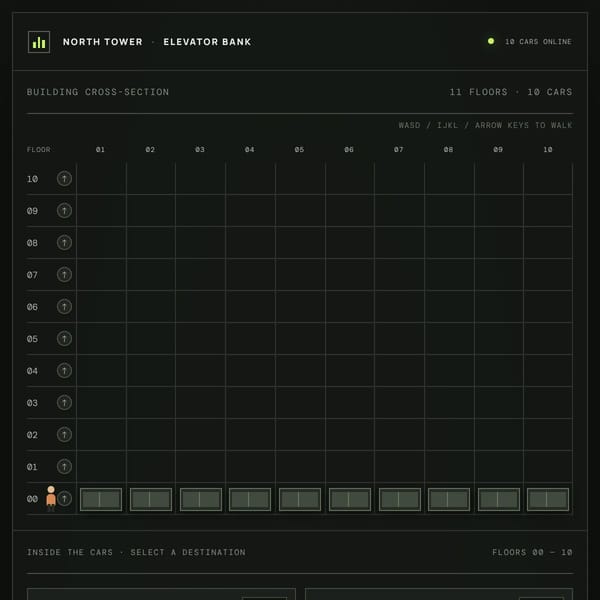Call elevator up on floor 08
Screen dimensions: 600x600
pyautogui.click(x=64, y=243)
